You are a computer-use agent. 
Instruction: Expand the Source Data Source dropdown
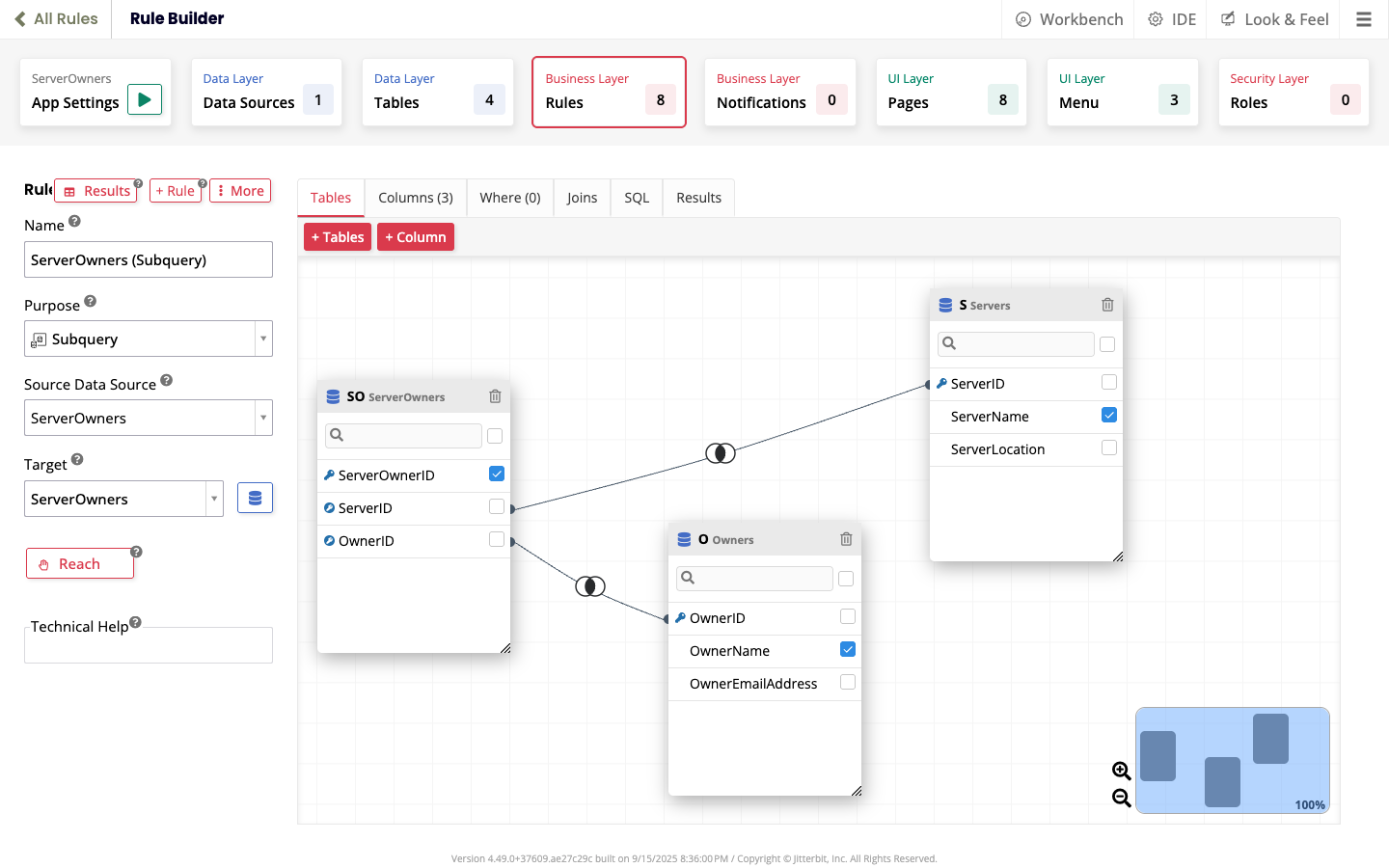[x=262, y=418]
